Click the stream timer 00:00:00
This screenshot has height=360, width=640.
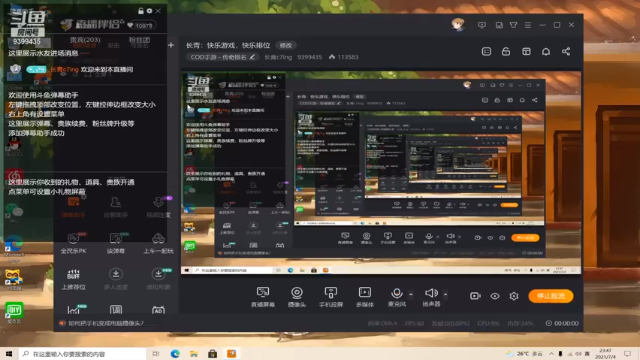point(562,323)
